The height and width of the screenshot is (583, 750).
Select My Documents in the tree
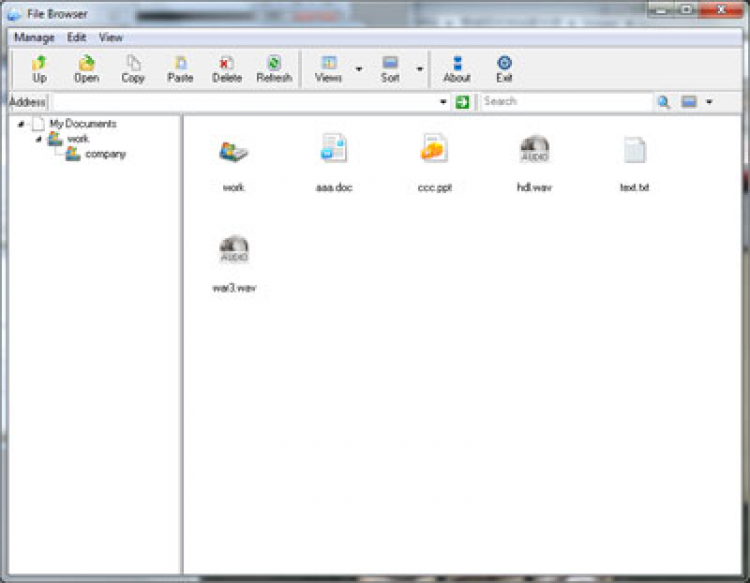point(83,124)
